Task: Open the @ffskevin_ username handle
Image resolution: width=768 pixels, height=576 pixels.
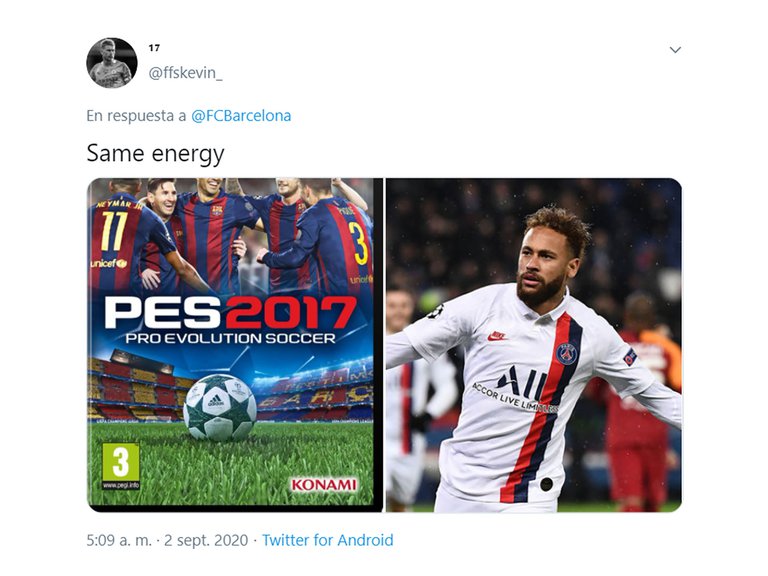Action: (186, 73)
